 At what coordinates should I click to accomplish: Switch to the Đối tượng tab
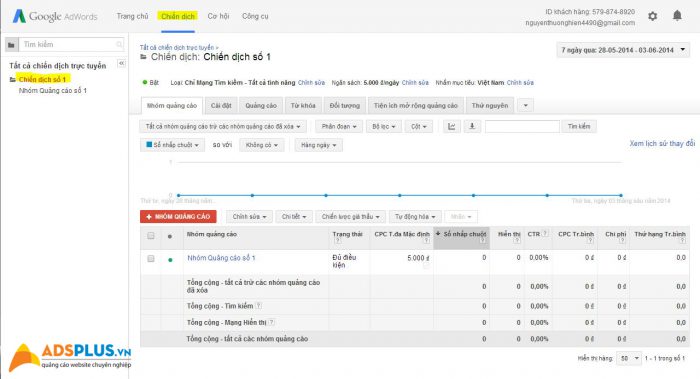(x=345, y=106)
